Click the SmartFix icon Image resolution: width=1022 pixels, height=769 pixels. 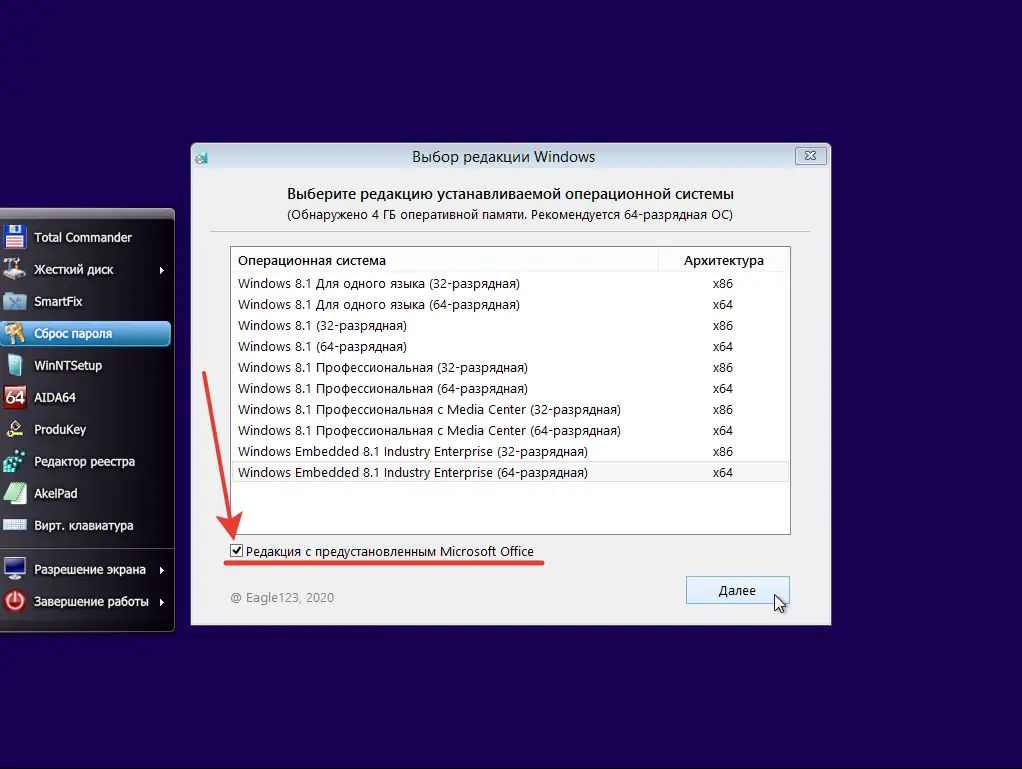[x=14, y=301]
